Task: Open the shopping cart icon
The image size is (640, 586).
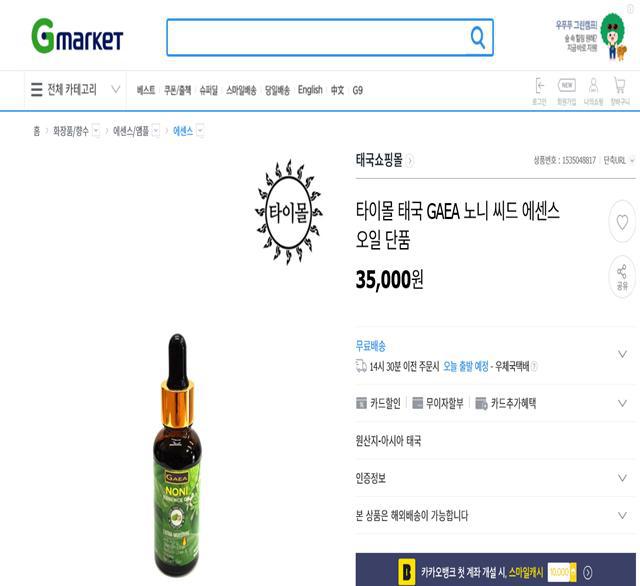Action: [x=620, y=91]
